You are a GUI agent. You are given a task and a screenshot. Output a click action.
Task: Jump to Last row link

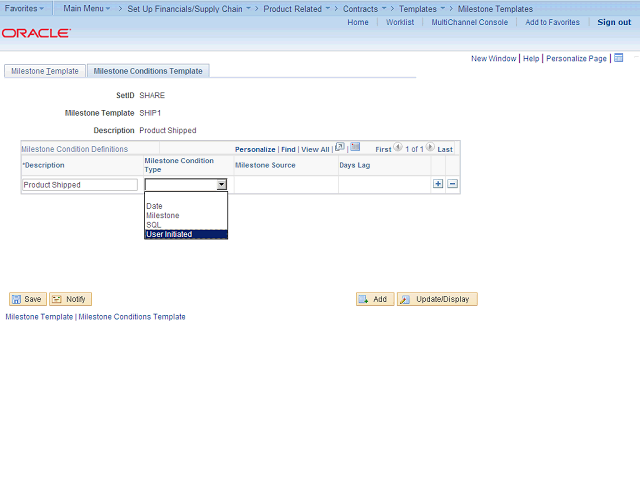tap(445, 149)
